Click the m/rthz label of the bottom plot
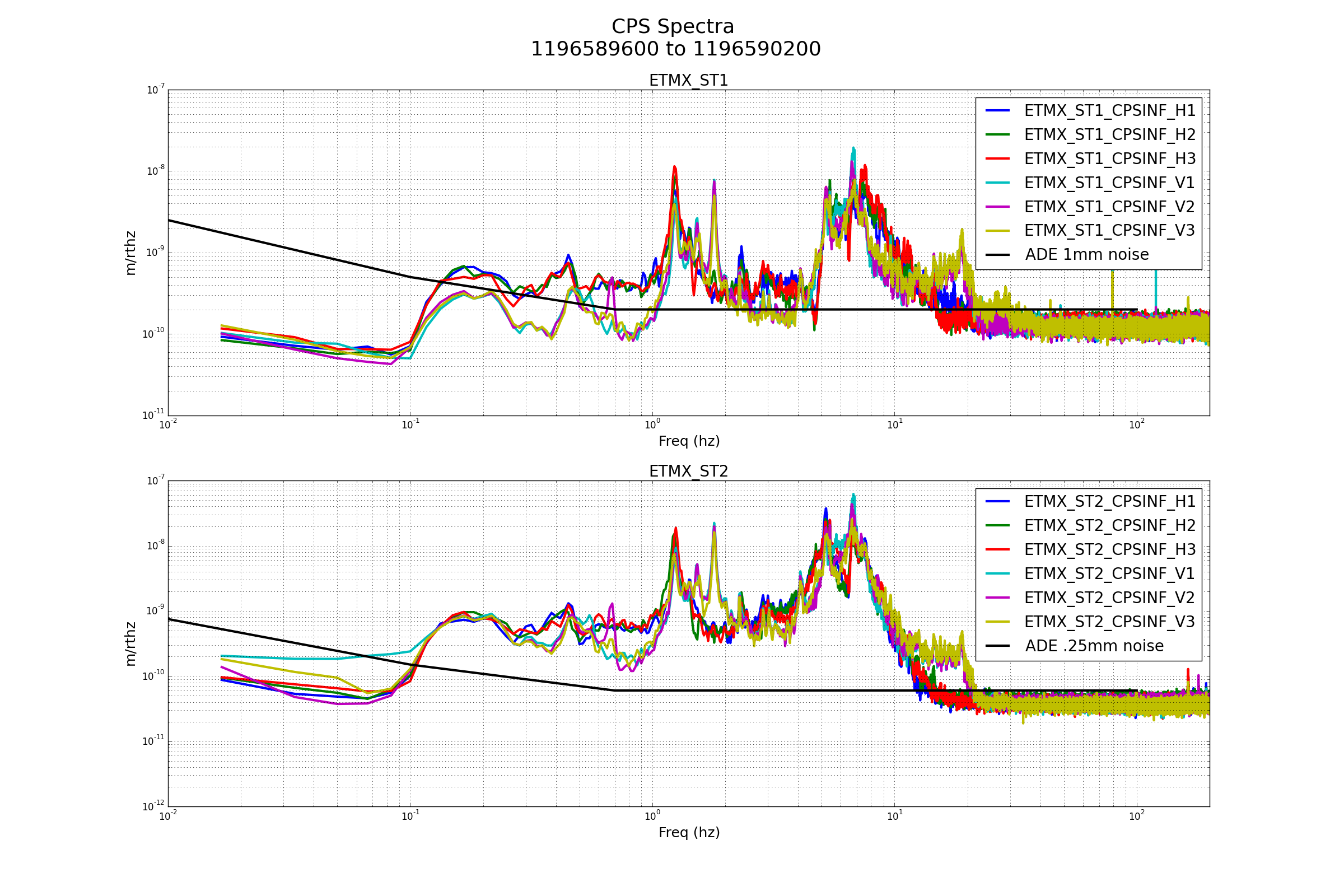Image resolution: width=1344 pixels, height=896 pixels. [x=131, y=644]
